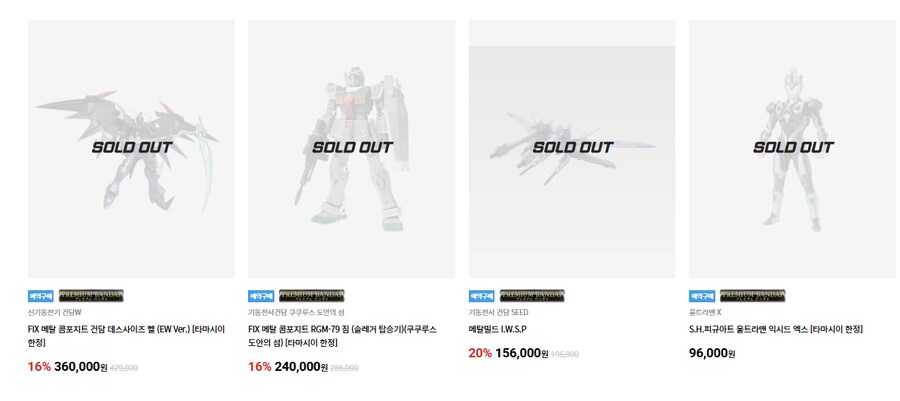The width and height of the screenshot is (900, 401).
Task: Open the Metal Build I.W.S.P product image
Action: coord(572,149)
